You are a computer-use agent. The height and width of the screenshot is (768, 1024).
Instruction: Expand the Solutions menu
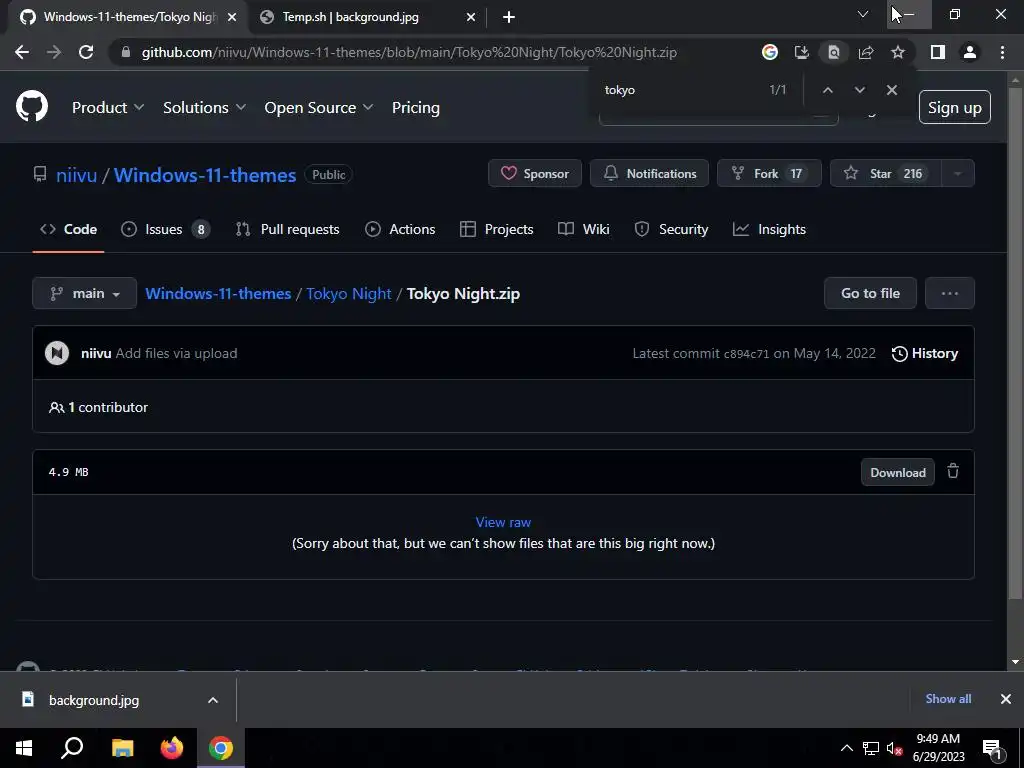tap(204, 107)
